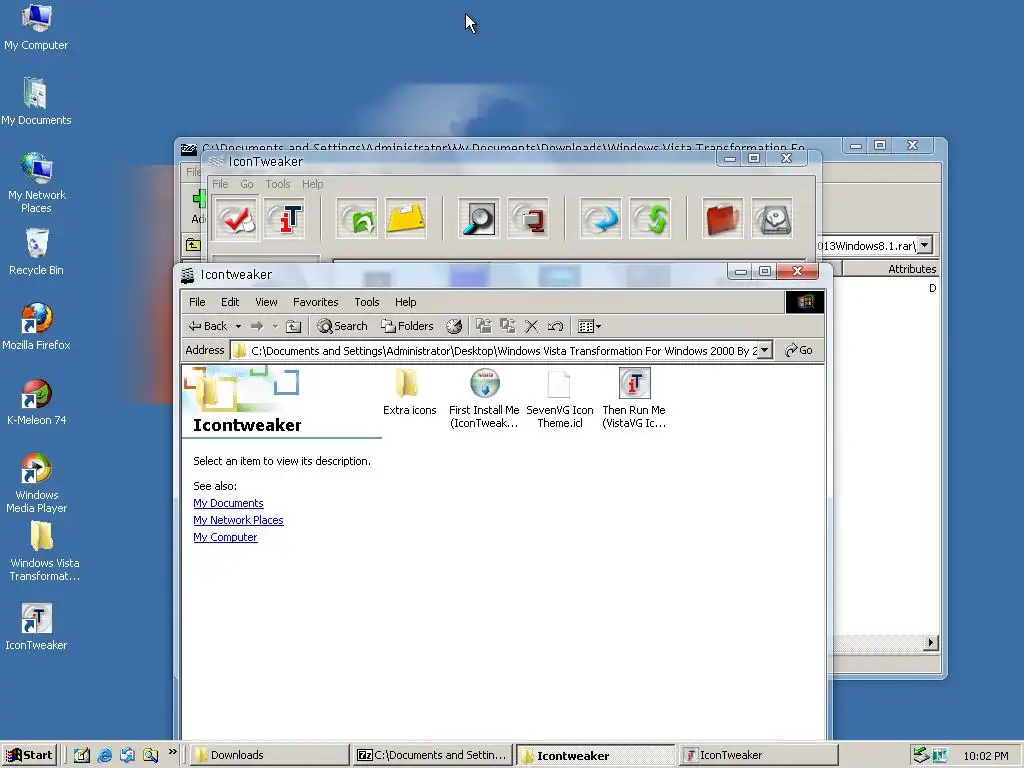This screenshot has width=1024, height=768.
Task: Select the Windows Media Player desktop shortcut
Action: 37,483
